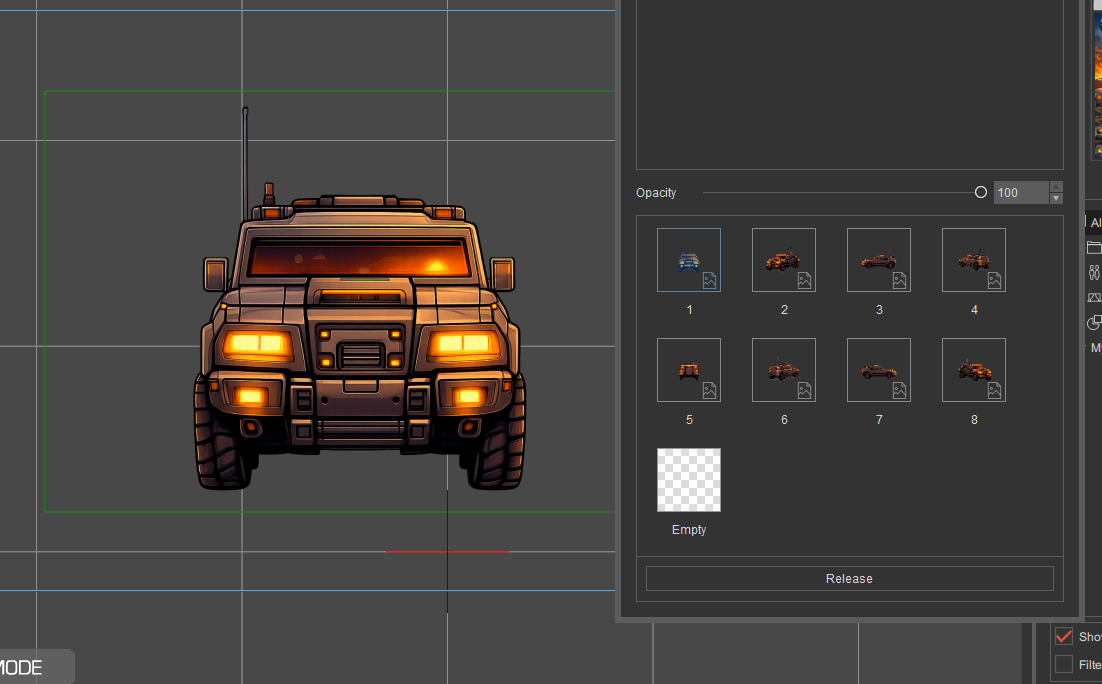This screenshot has width=1102, height=684.
Task: Select sprite thumbnail 4
Action: (973, 259)
